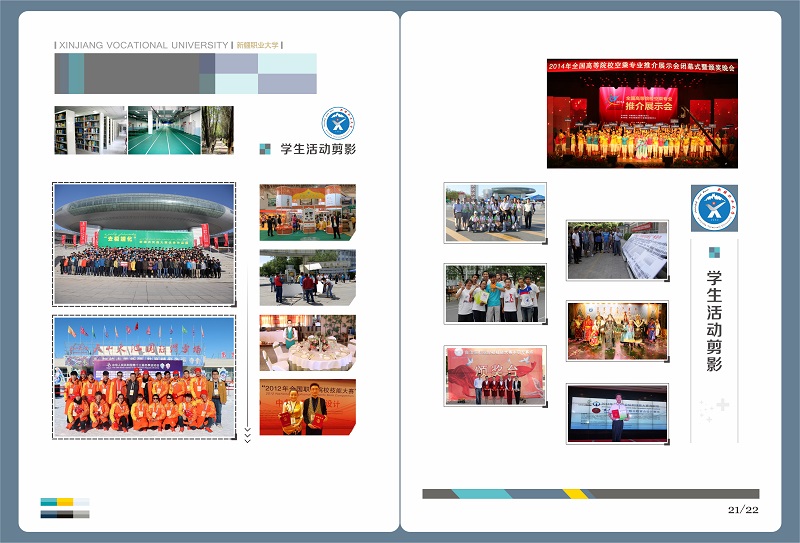Open the 2014 推介展示会 stage photo
The width and height of the screenshot is (800, 543).
(x=641, y=113)
